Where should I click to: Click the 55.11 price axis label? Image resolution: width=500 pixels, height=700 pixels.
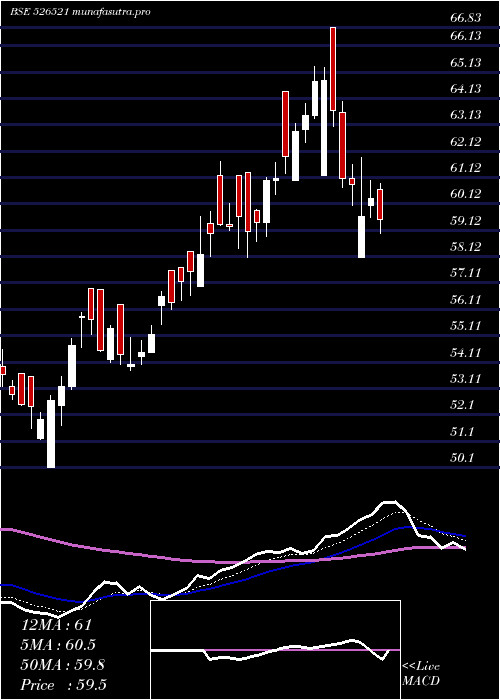tap(466, 326)
